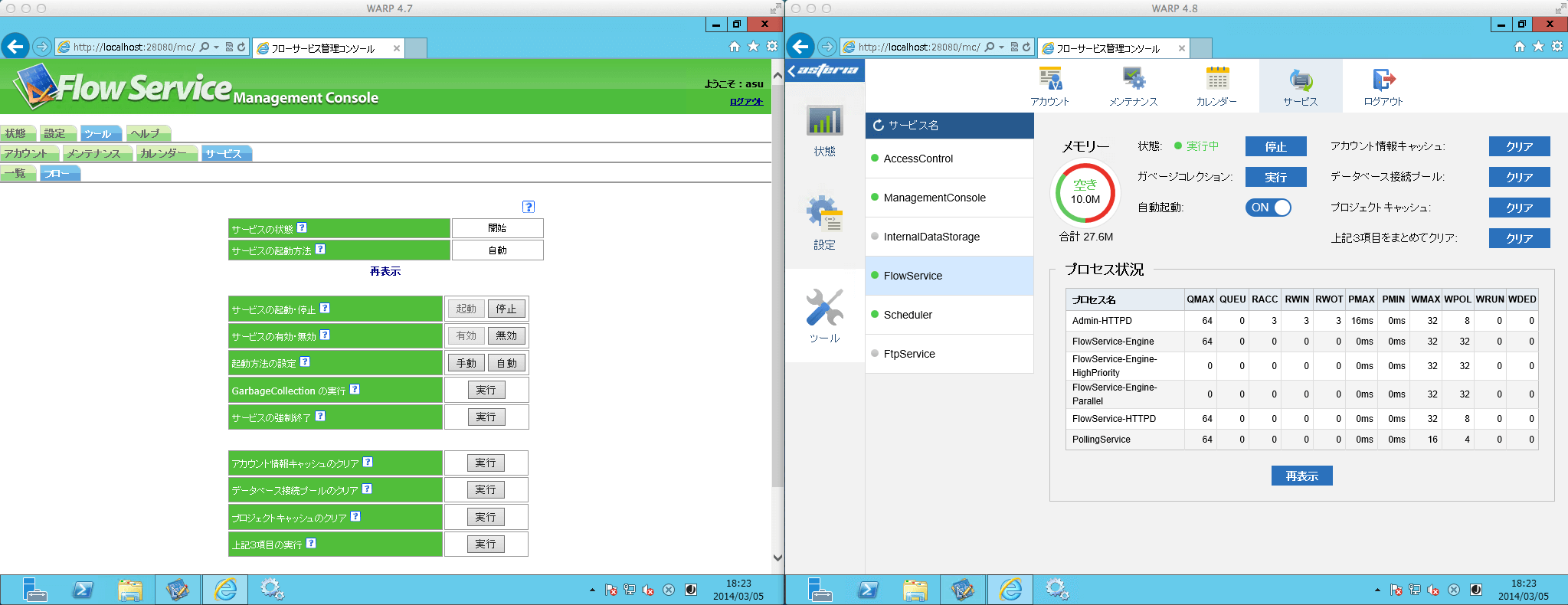1568x605 pixels.
Task: Click 無効 button in WARP 4.7
Action: [x=506, y=335]
